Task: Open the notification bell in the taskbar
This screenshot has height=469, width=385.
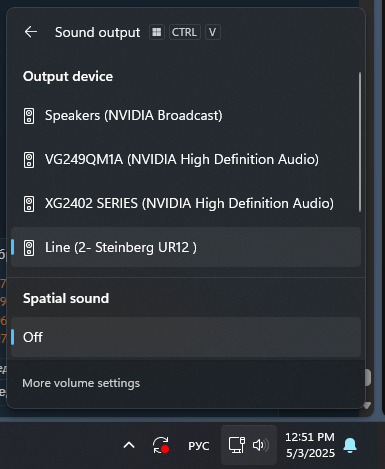Action: click(x=350, y=445)
